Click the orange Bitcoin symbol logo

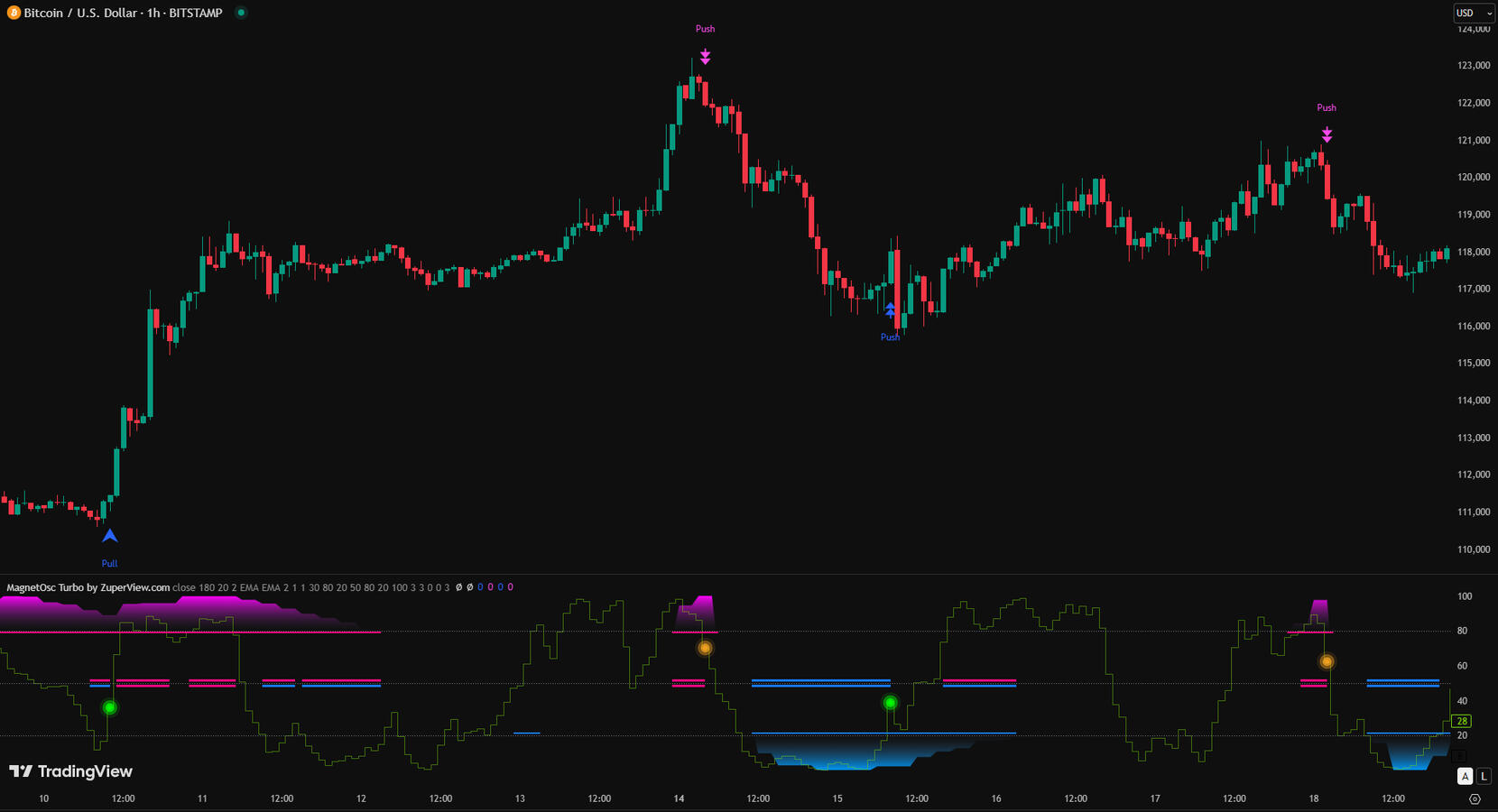[x=14, y=13]
